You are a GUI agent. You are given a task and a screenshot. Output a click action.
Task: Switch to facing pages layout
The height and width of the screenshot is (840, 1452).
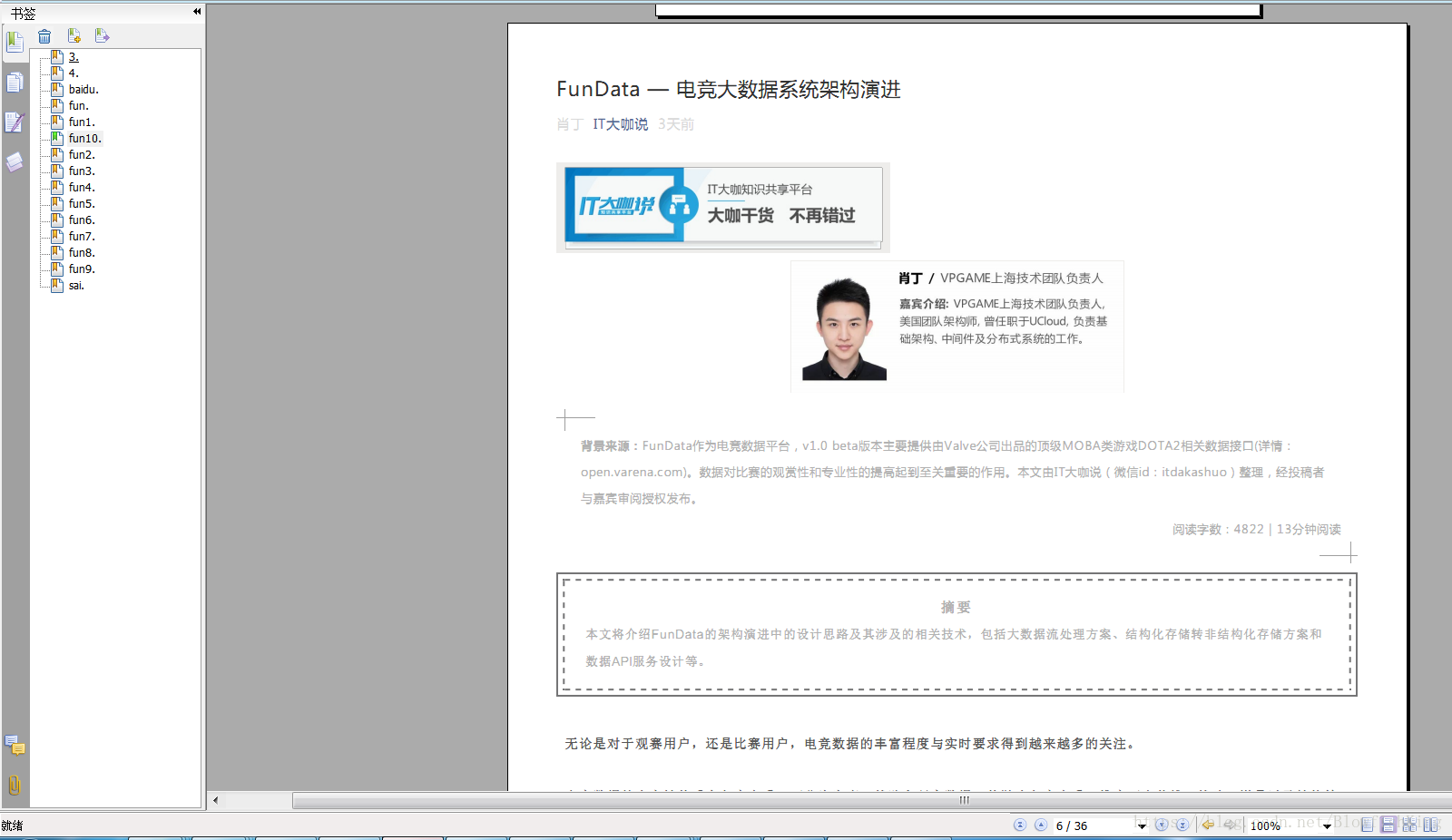(1431, 825)
